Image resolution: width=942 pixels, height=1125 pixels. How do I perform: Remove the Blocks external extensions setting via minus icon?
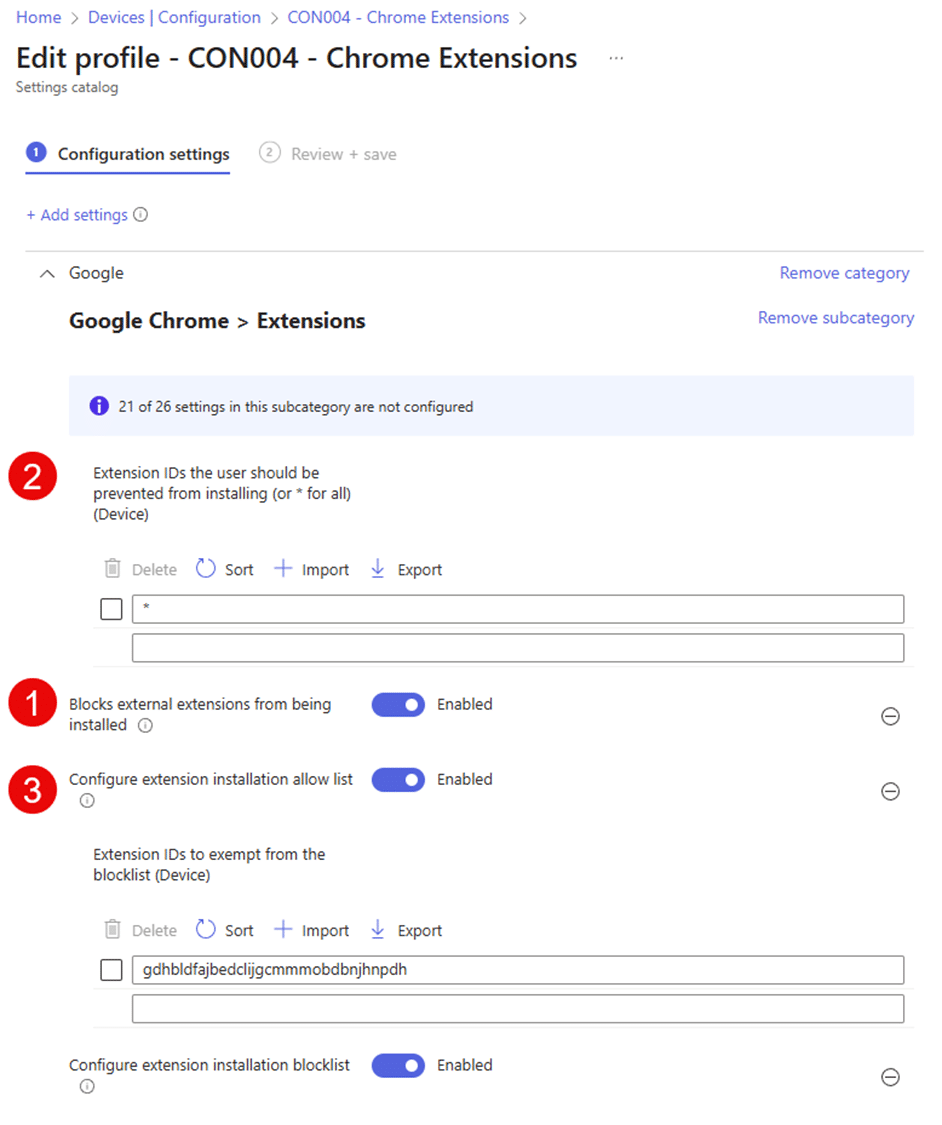(890, 716)
